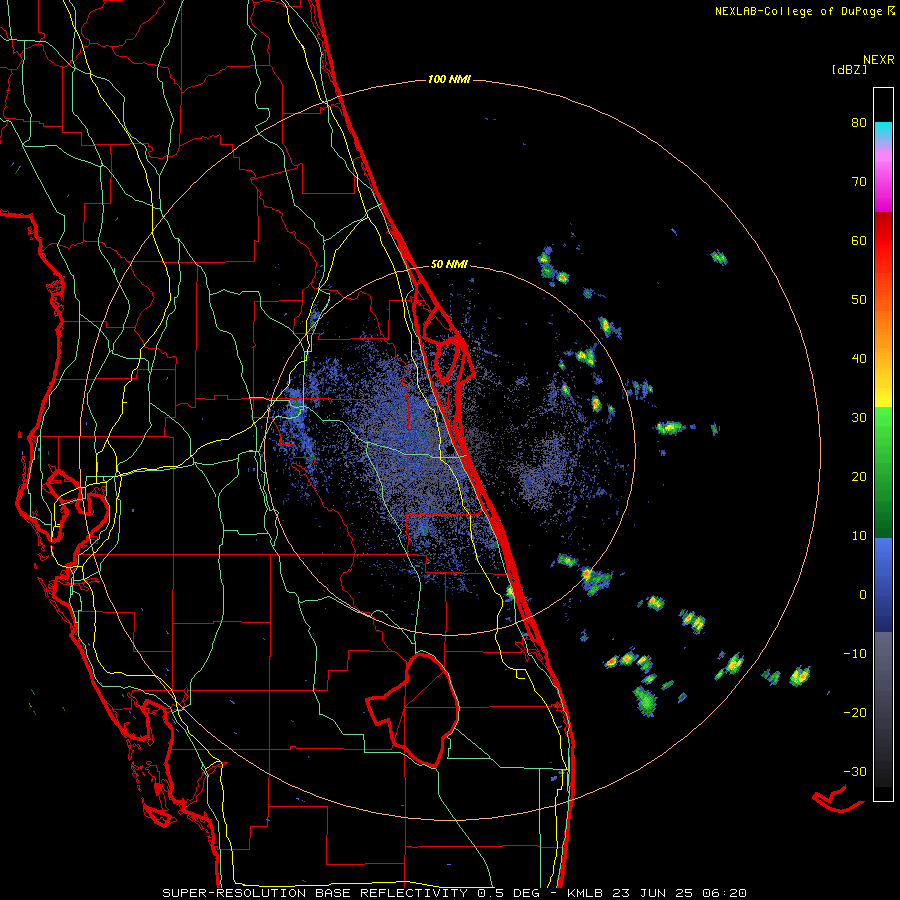The image size is (900, 900).
Task: Click the 0 value on dBZ scale
Action: 863,595
